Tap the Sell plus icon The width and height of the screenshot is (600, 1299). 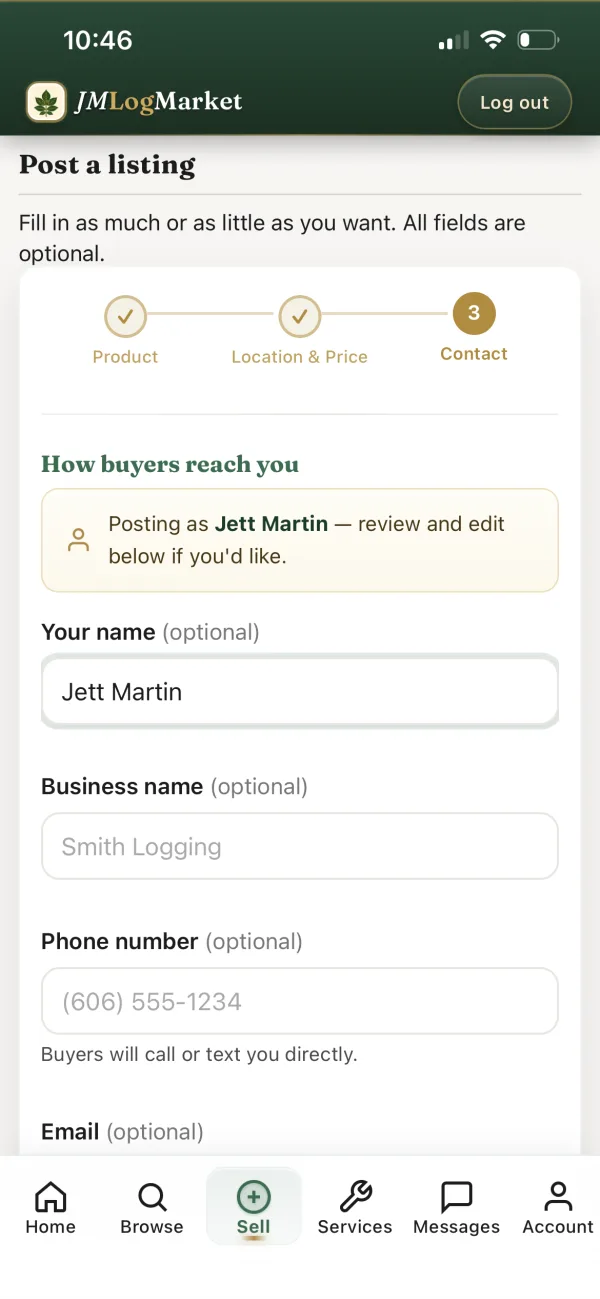[253, 1196]
